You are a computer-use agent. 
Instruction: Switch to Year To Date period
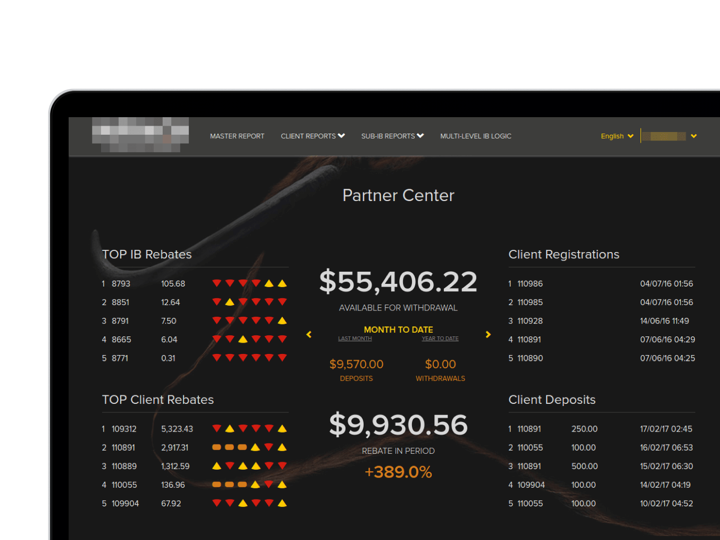[440, 339]
